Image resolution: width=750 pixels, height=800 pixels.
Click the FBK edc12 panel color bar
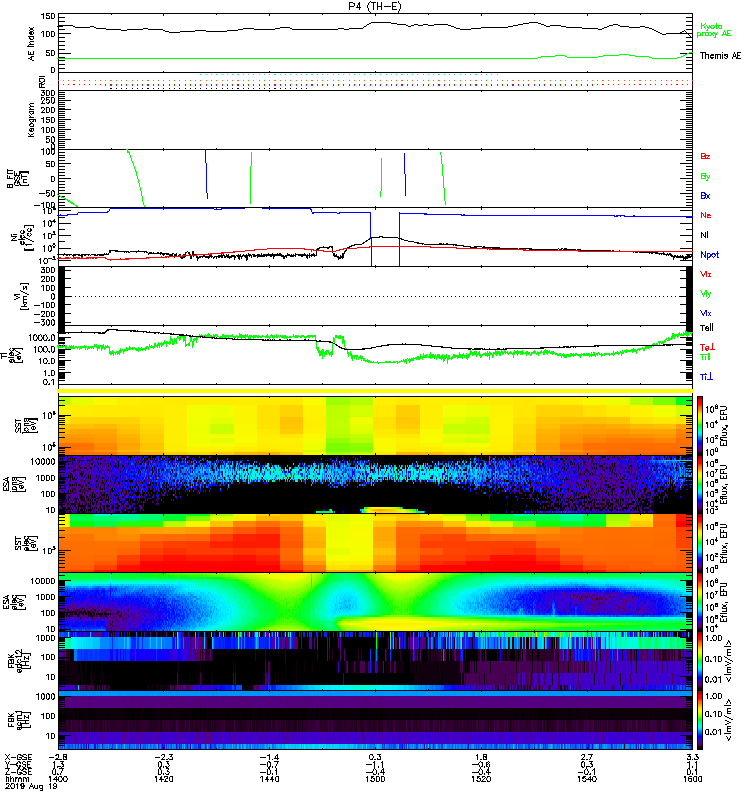coord(701,660)
